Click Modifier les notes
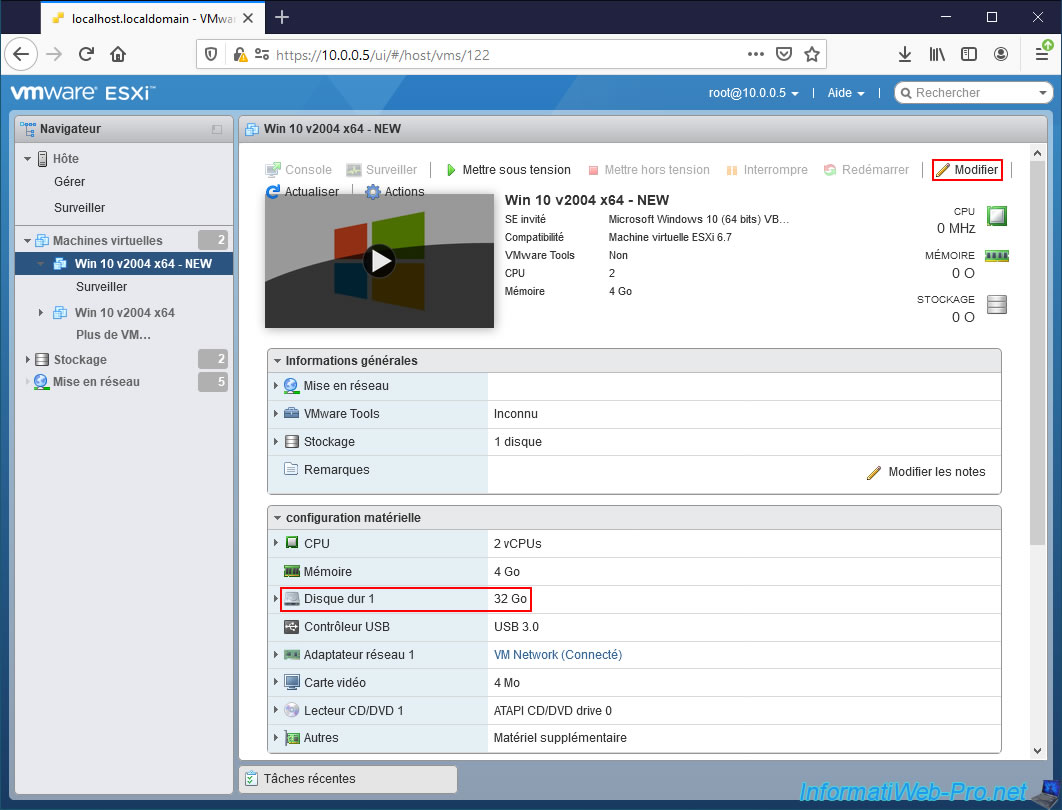Viewport: 1062px width, 810px height. (927, 472)
